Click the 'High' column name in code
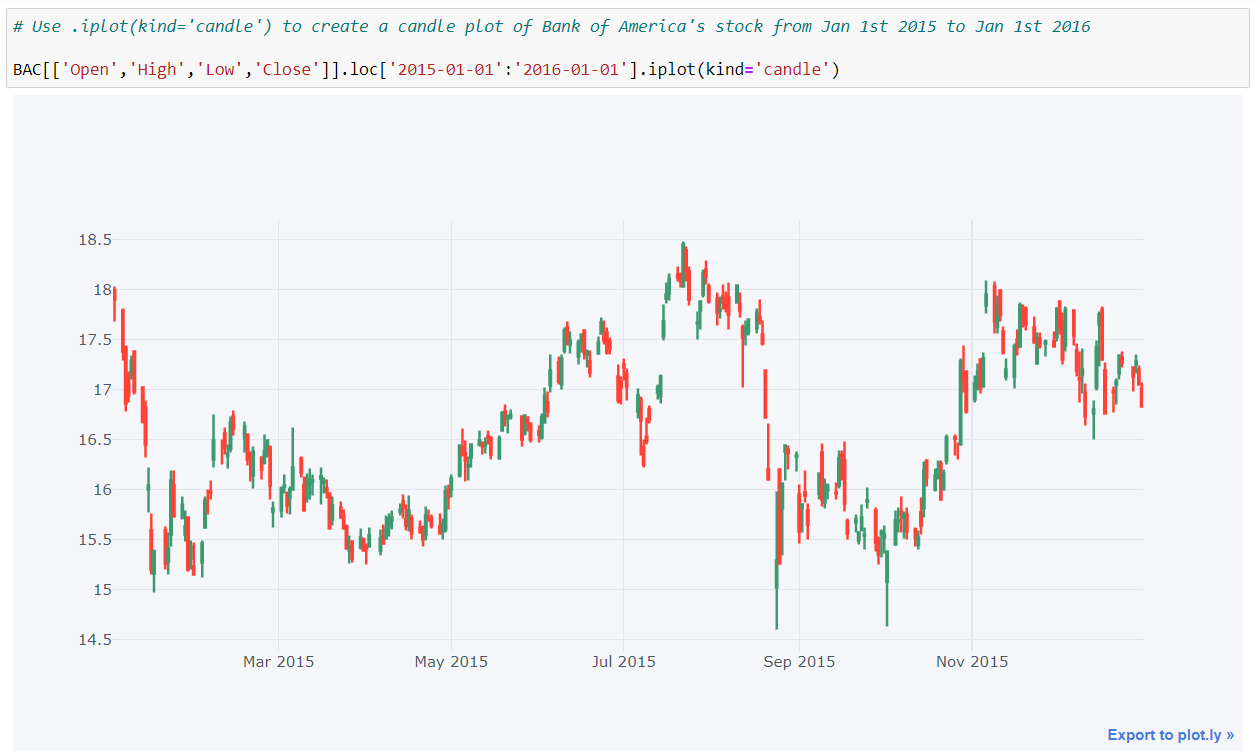1257x751 pixels. point(157,70)
